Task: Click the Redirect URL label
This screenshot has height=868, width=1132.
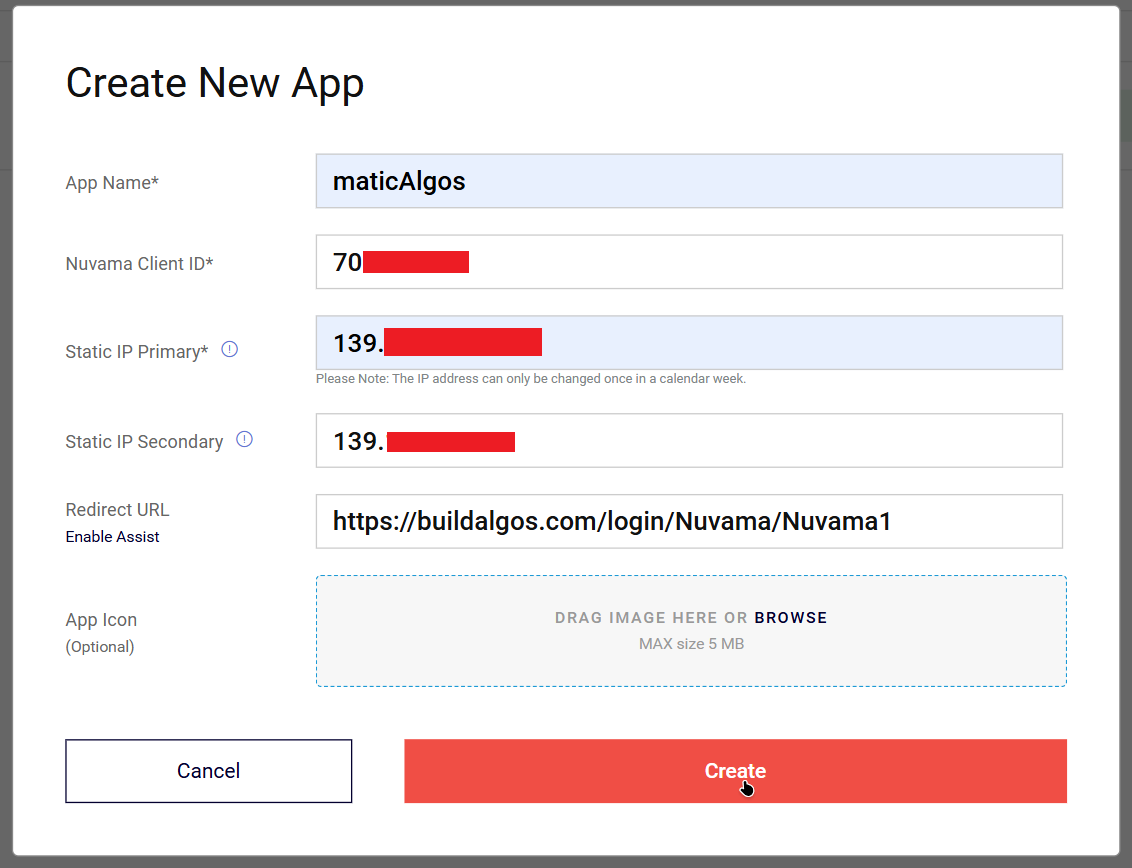Action: [x=117, y=510]
